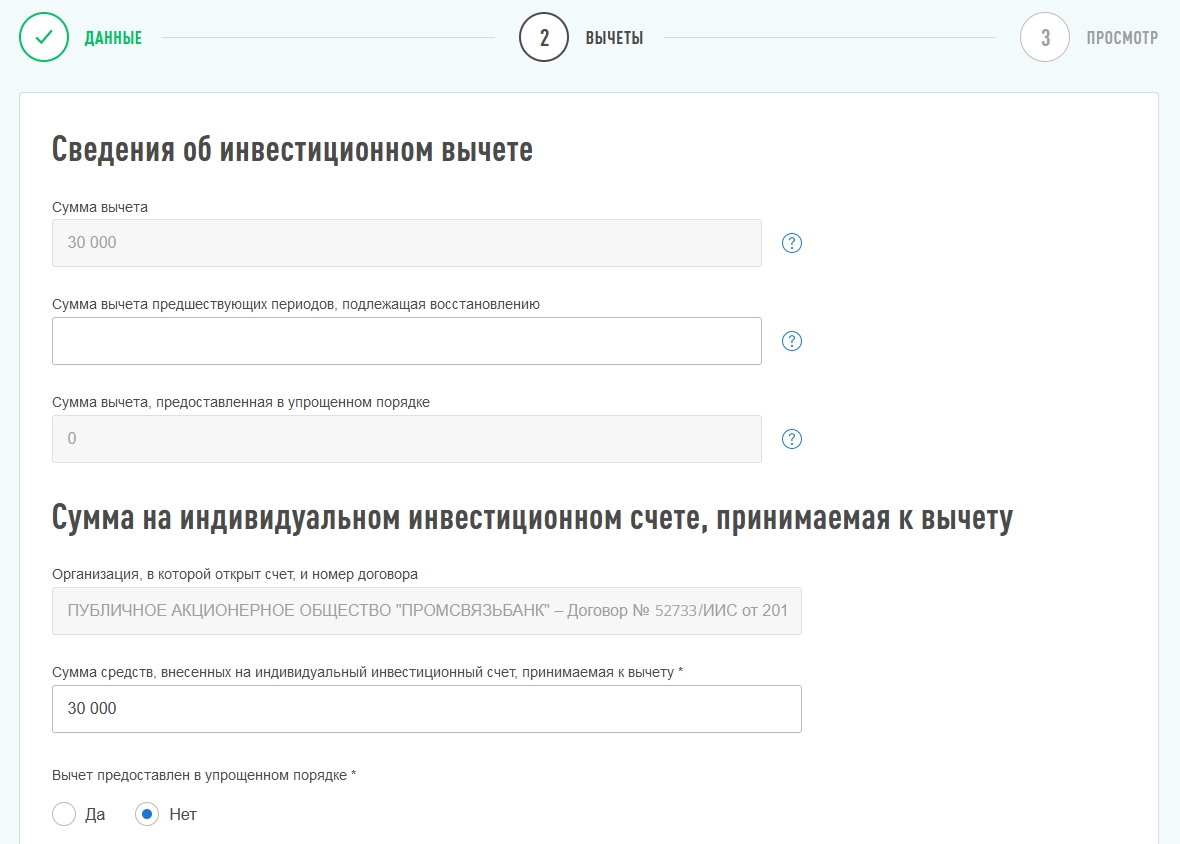
Task: Click label Организация, в которой открыт счет
Action: coord(235,575)
